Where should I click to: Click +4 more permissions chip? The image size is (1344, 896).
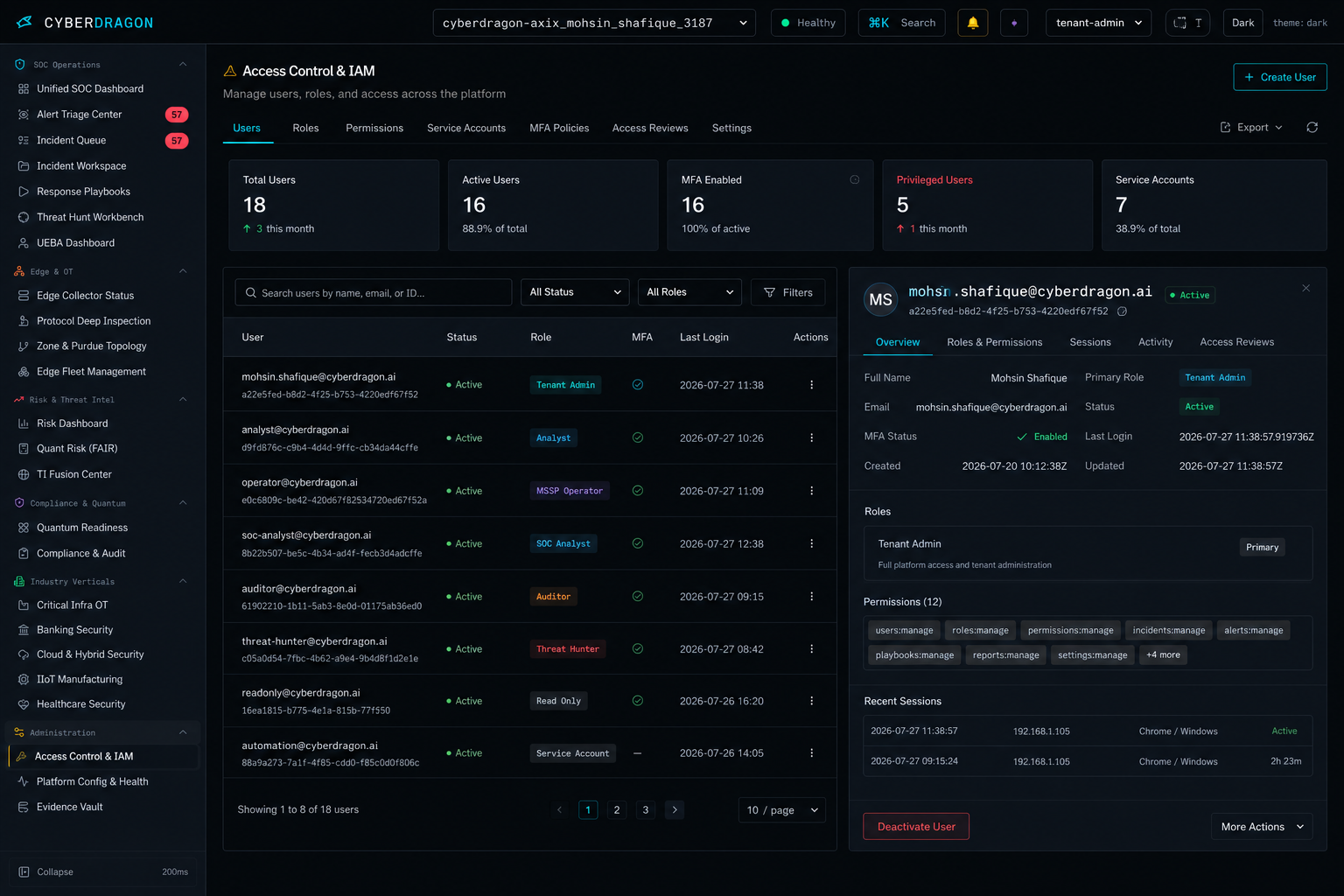[1163, 654]
